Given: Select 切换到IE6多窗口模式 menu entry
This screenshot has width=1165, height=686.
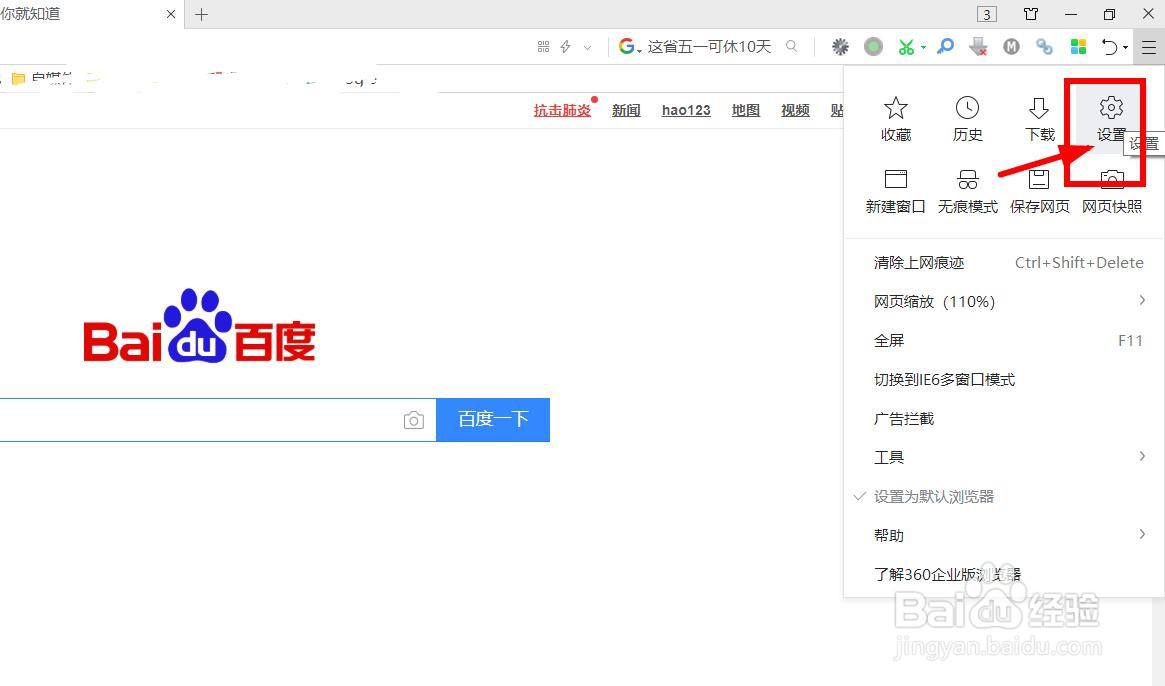Looking at the screenshot, I should [x=1004, y=380].
